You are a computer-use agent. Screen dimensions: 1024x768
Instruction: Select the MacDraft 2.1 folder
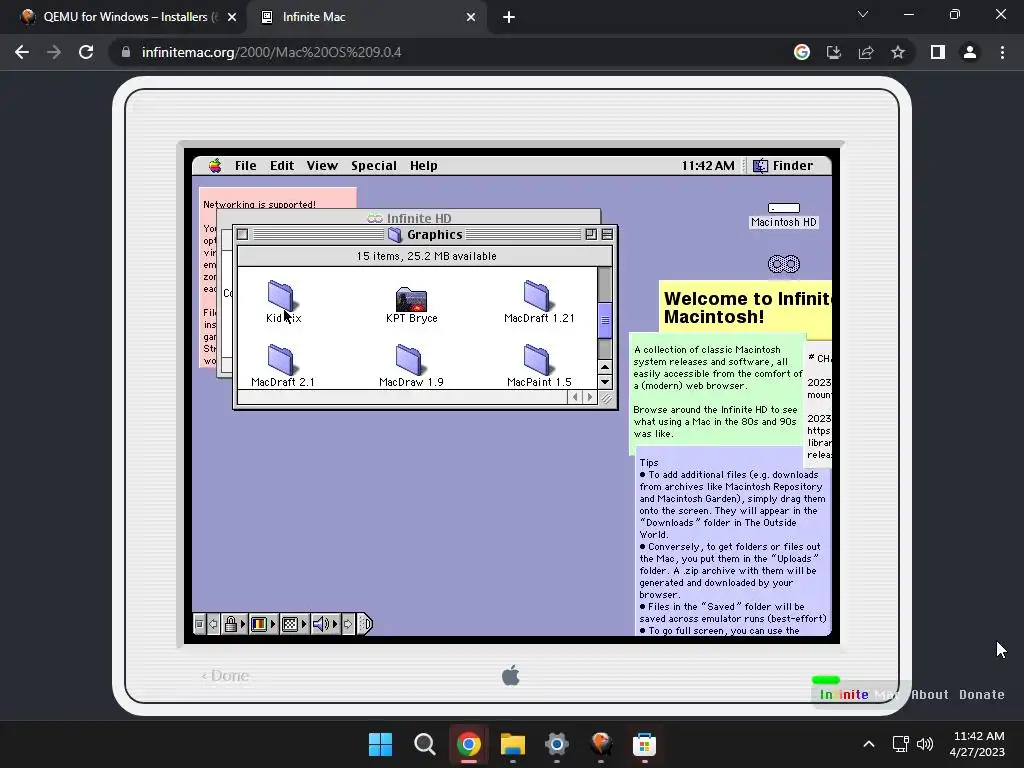(281, 360)
